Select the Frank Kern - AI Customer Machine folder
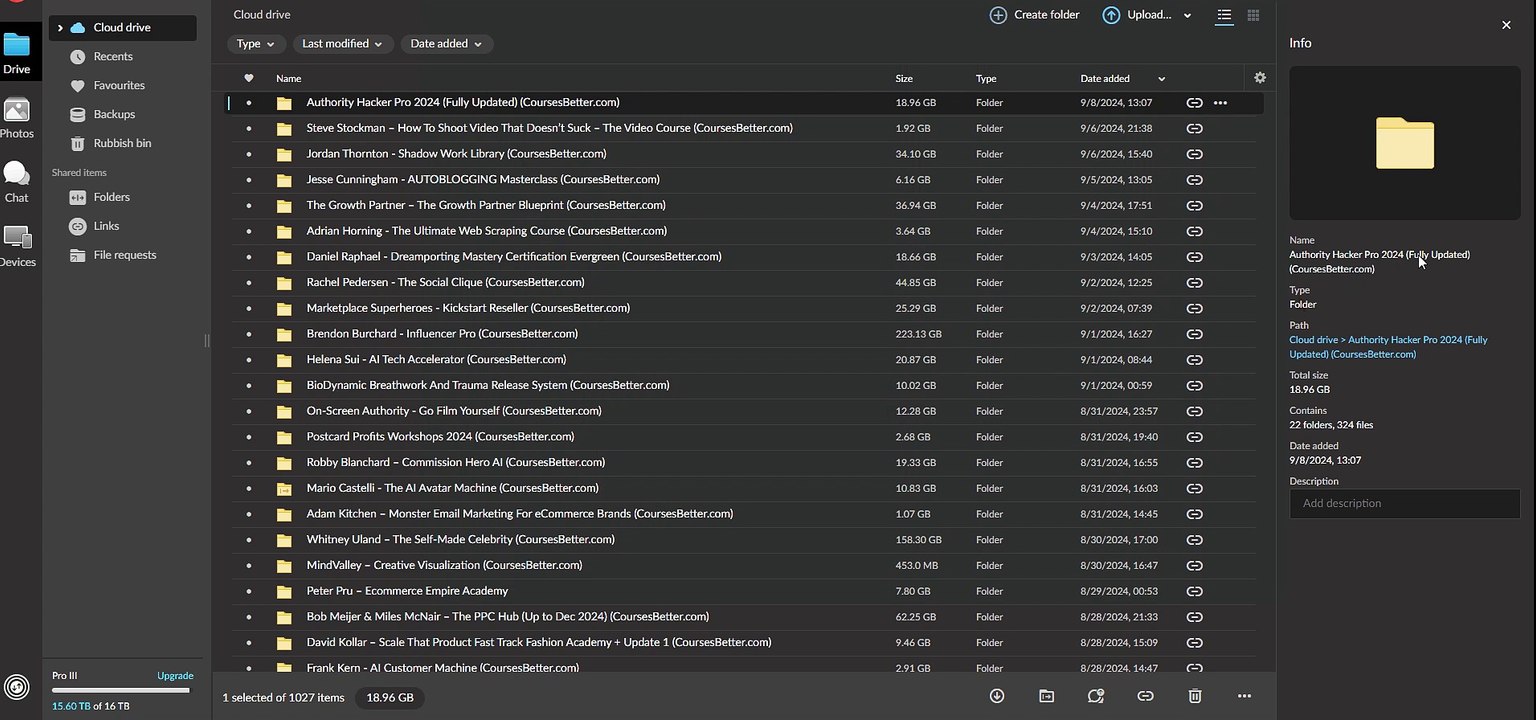Image resolution: width=1536 pixels, height=720 pixels. coord(443,667)
